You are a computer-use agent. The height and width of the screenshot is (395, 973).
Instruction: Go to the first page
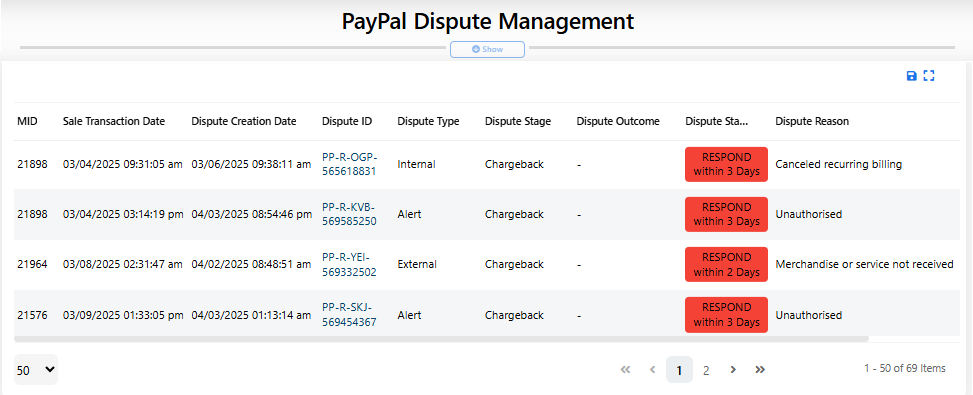point(626,370)
